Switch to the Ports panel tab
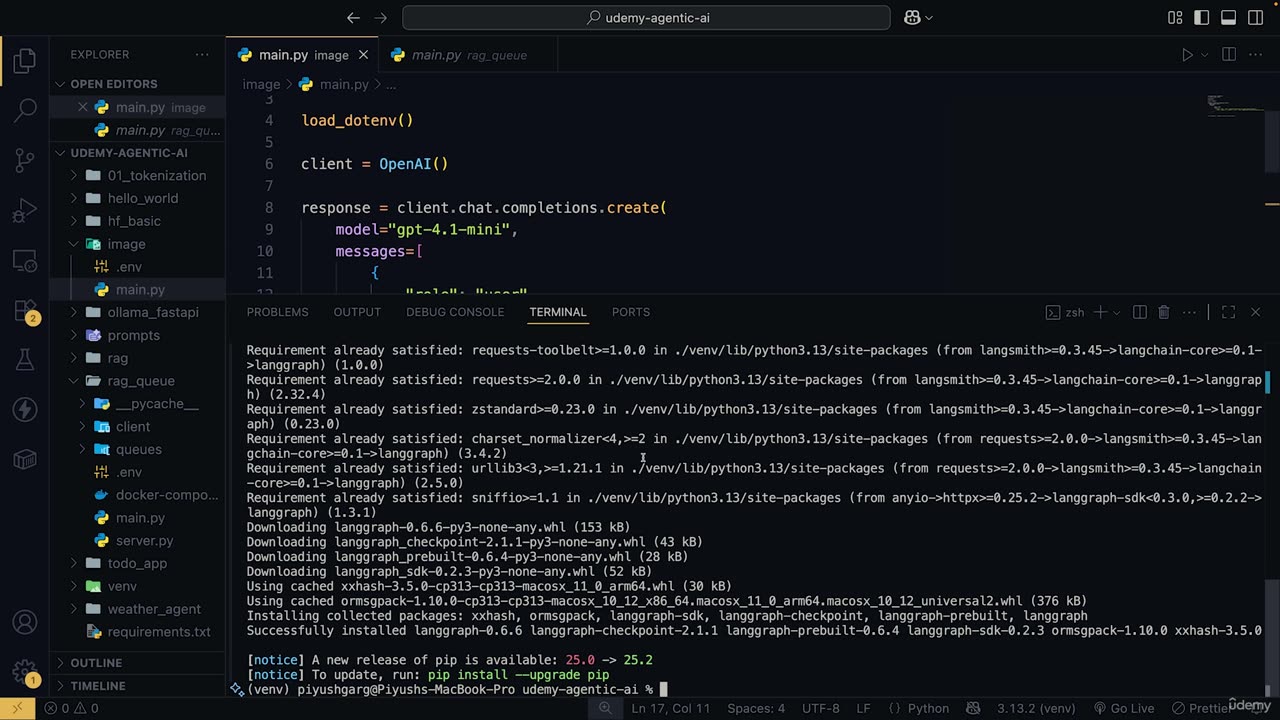The width and height of the screenshot is (1280, 720). point(631,312)
